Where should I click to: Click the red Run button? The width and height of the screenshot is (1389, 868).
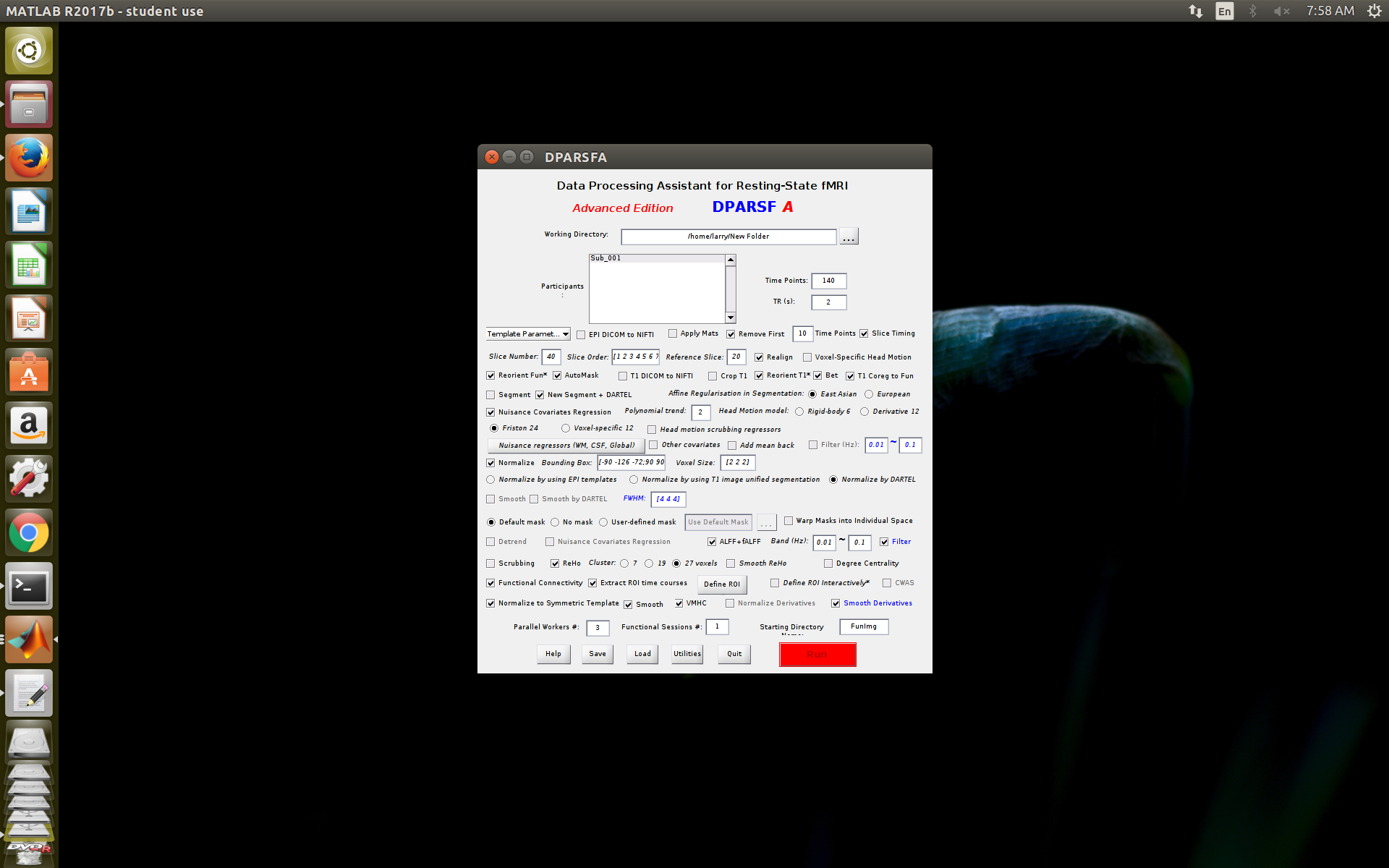[817, 655]
